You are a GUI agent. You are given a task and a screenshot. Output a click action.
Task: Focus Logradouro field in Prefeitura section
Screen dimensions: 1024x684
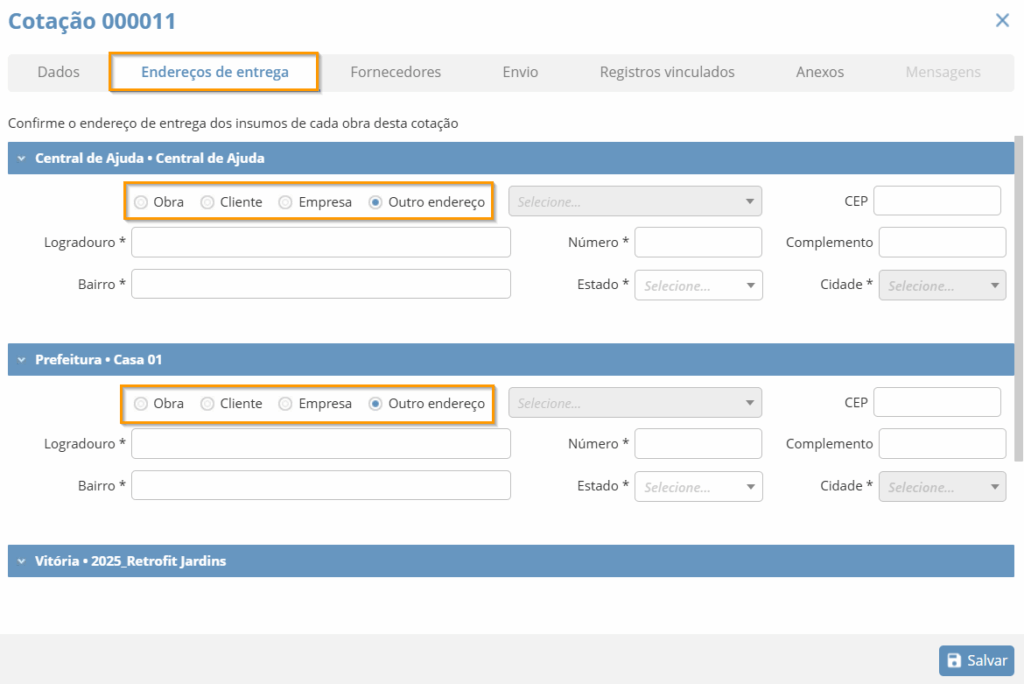point(321,444)
